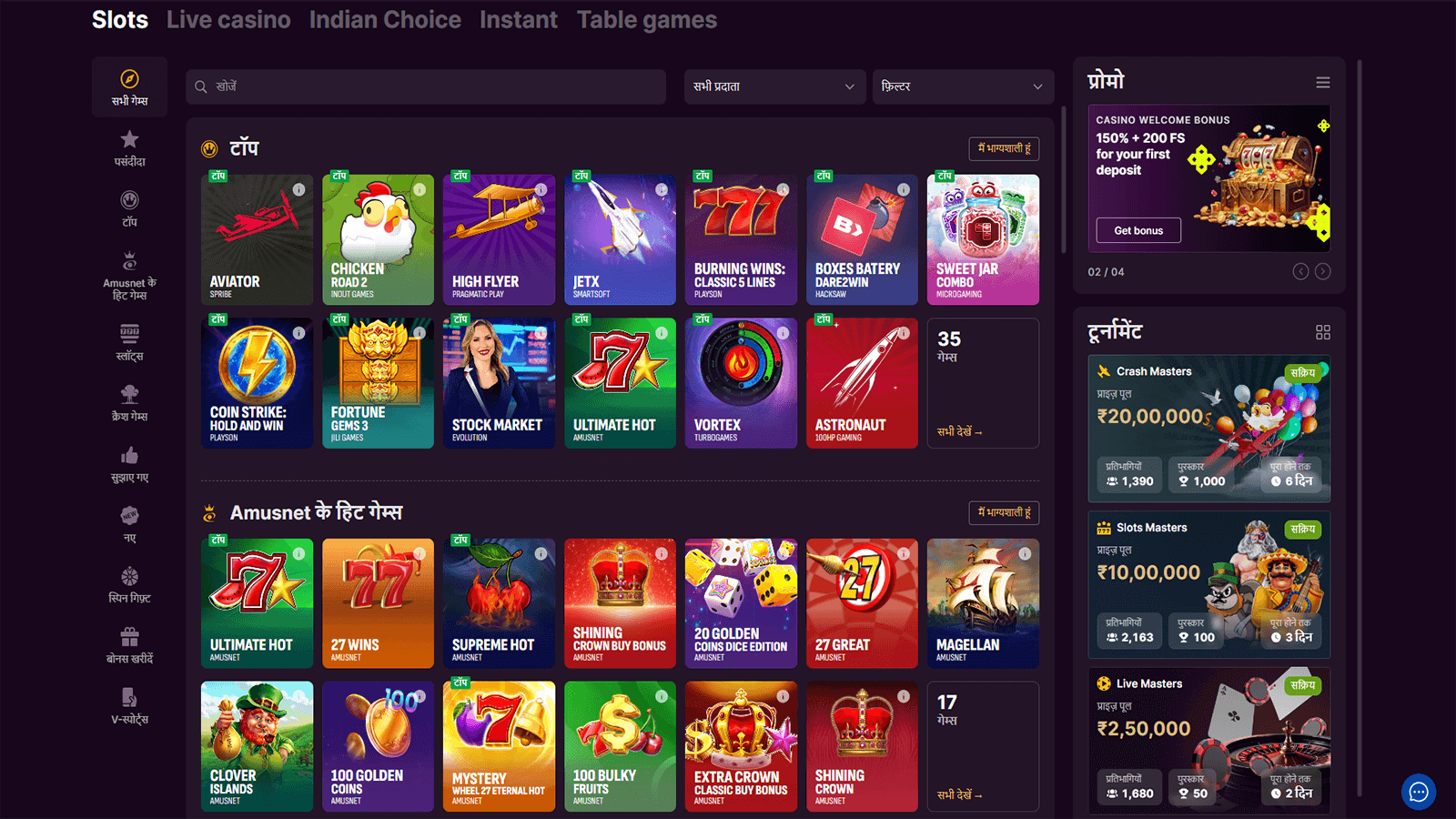Go to next promo banner arrow
Screen dimensions: 1456x819
click(x=1323, y=271)
